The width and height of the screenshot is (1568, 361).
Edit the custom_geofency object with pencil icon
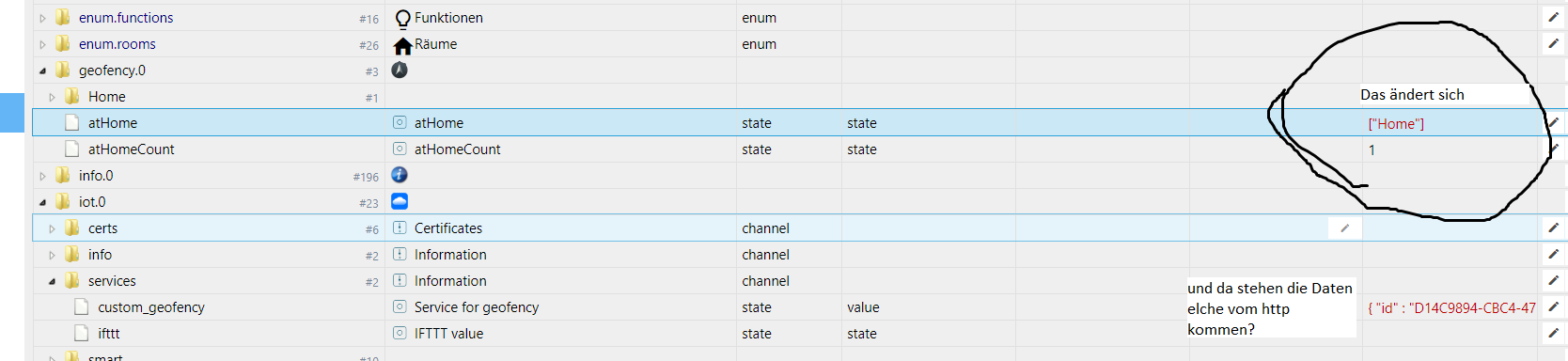tap(1553, 306)
